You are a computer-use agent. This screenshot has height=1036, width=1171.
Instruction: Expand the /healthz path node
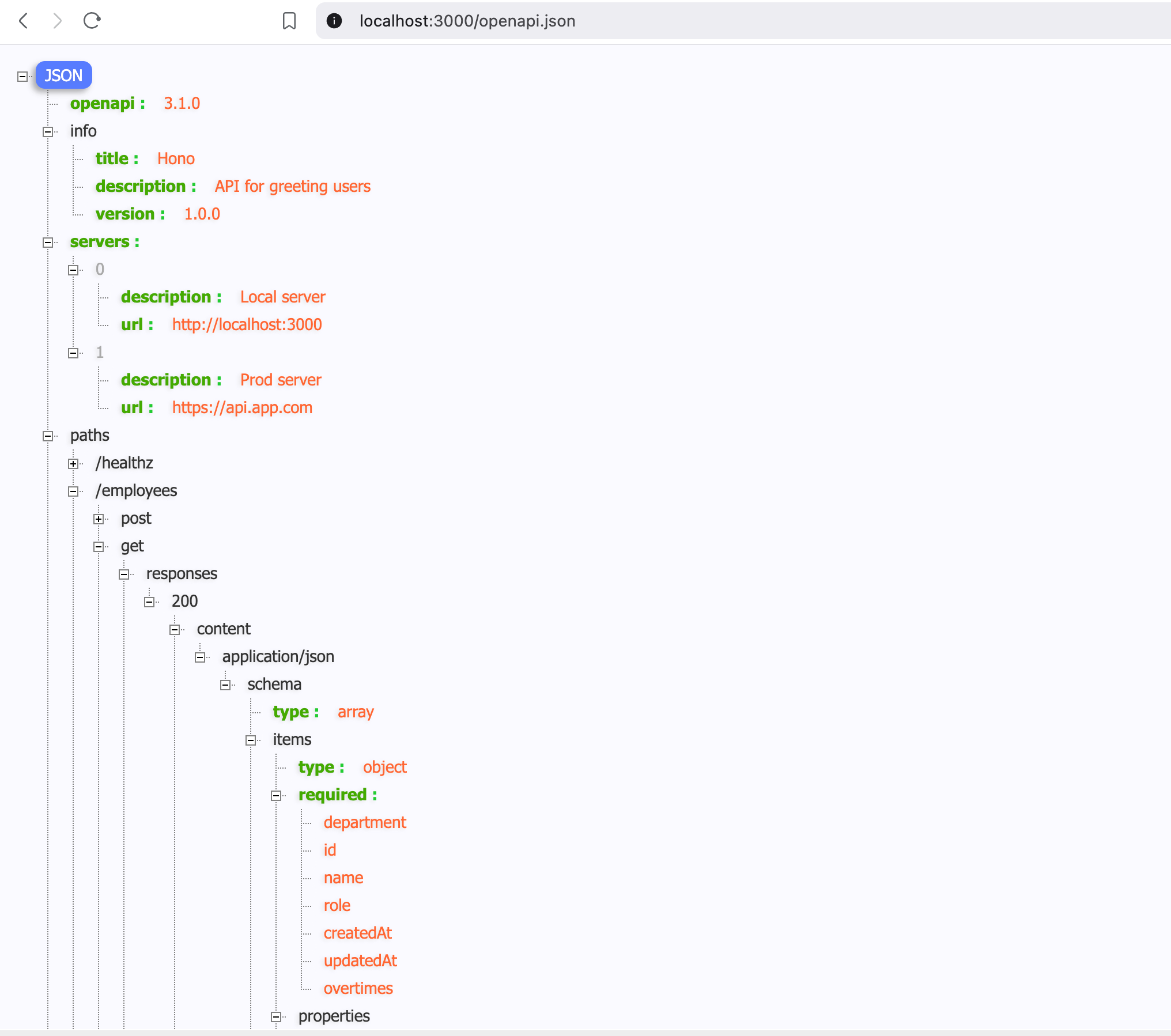pos(73,463)
